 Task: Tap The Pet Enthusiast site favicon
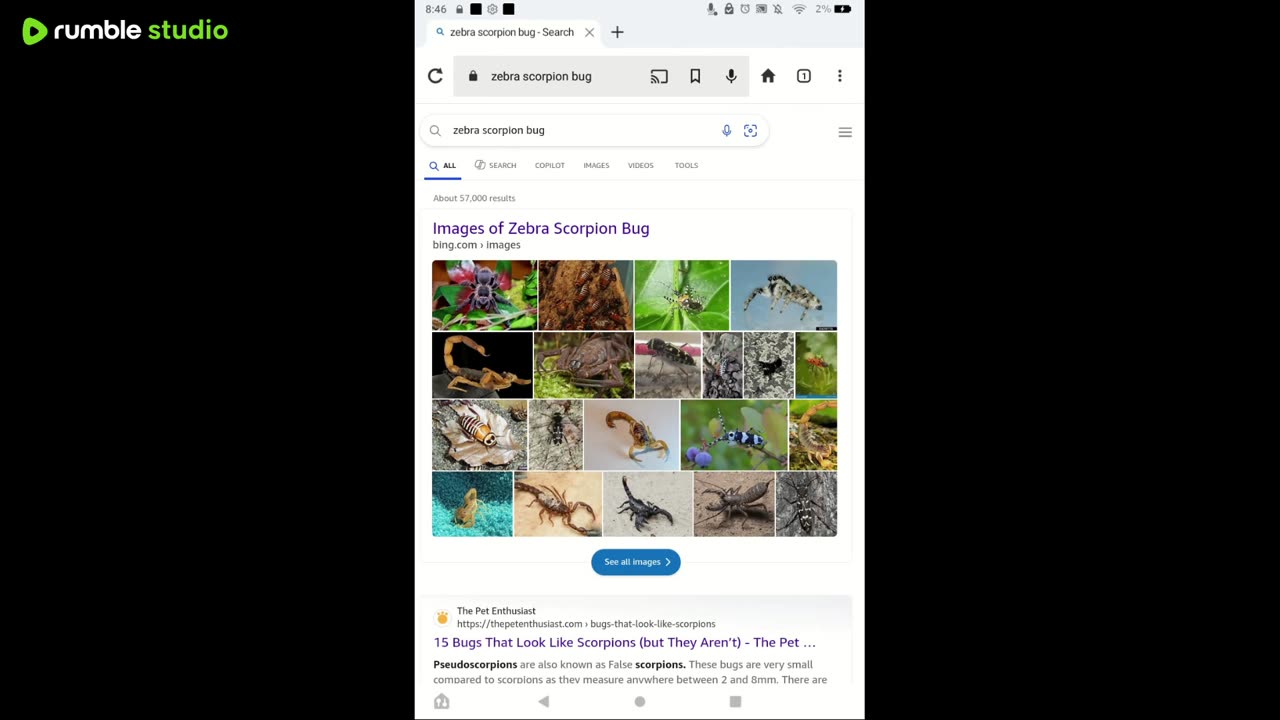(x=442, y=617)
